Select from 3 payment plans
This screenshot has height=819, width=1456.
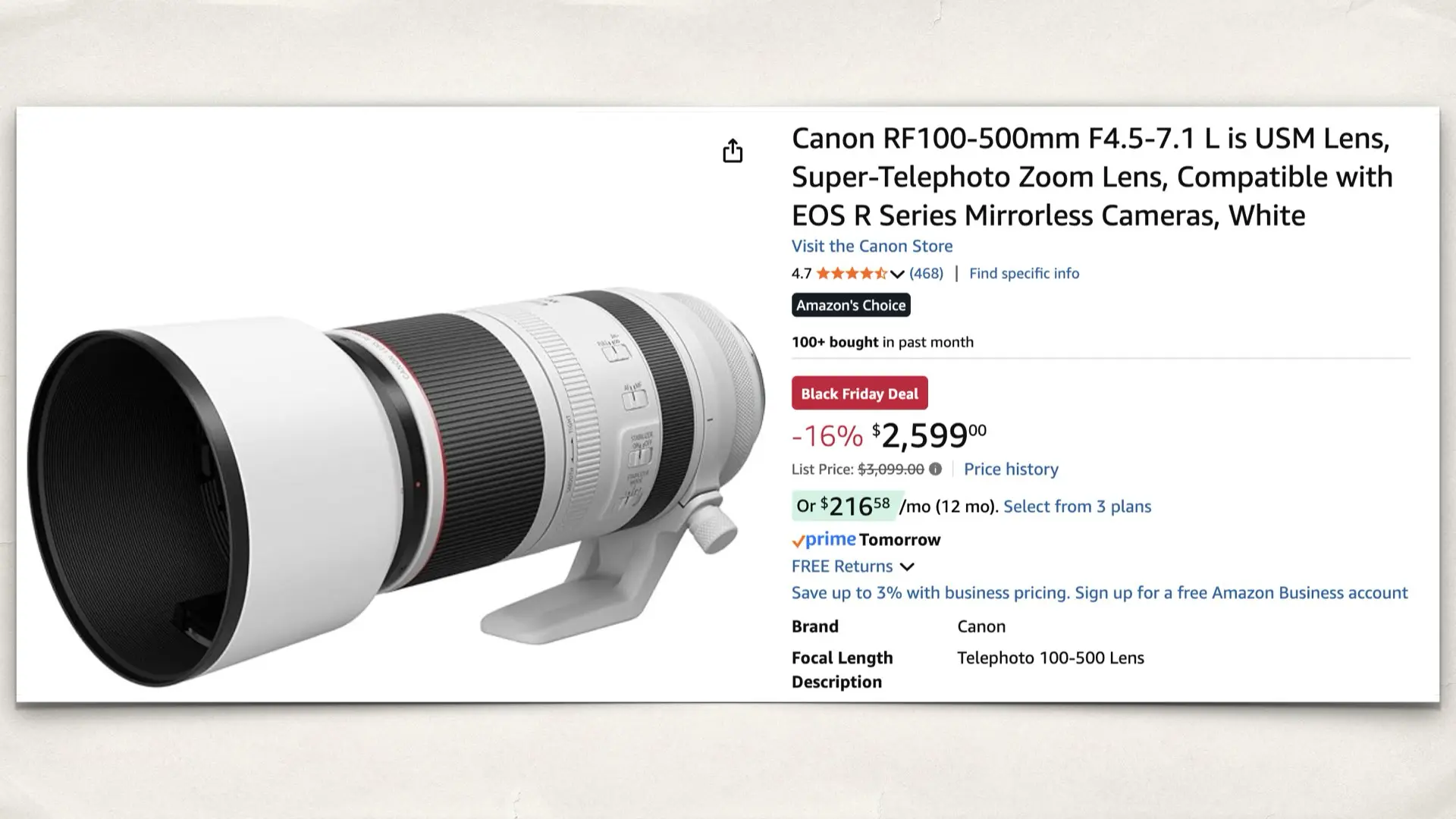pos(1078,506)
